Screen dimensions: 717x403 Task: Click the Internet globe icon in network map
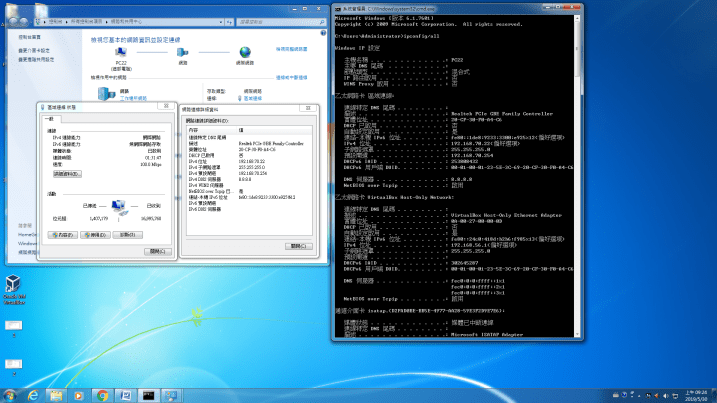tap(245, 53)
